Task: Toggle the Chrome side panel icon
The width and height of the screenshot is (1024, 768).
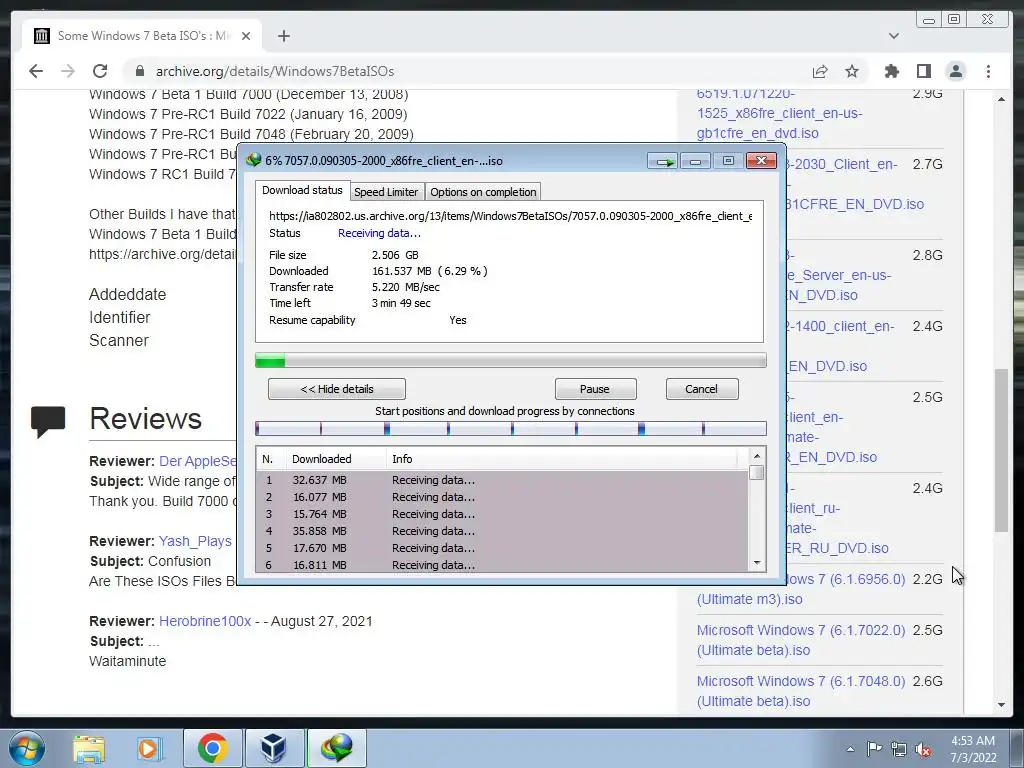Action: [x=923, y=71]
